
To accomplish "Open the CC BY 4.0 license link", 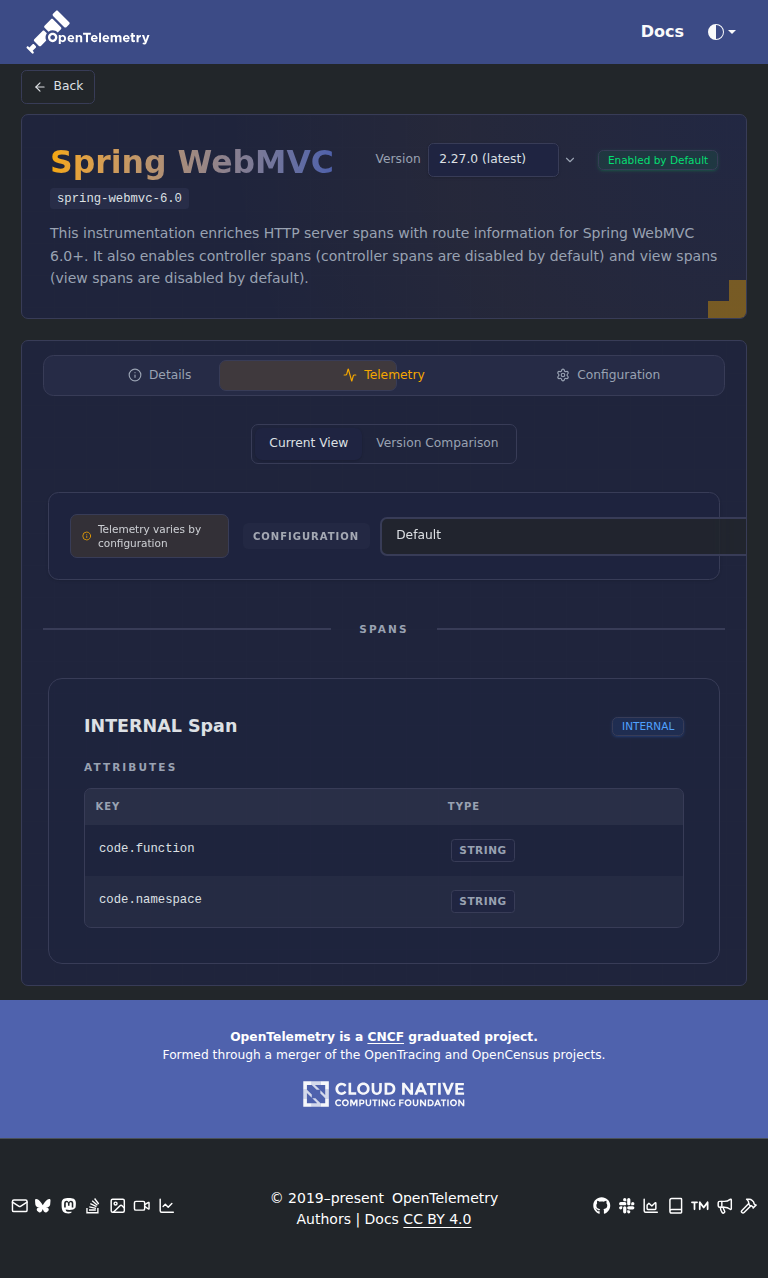I will (x=437, y=1220).
